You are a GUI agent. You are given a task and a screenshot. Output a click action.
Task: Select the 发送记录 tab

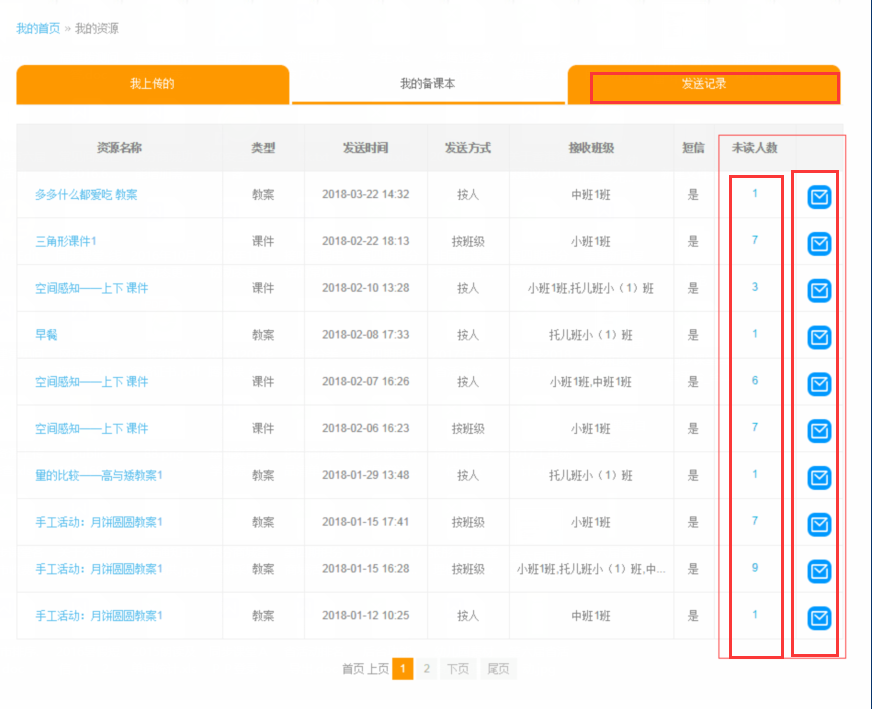pos(704,84)
